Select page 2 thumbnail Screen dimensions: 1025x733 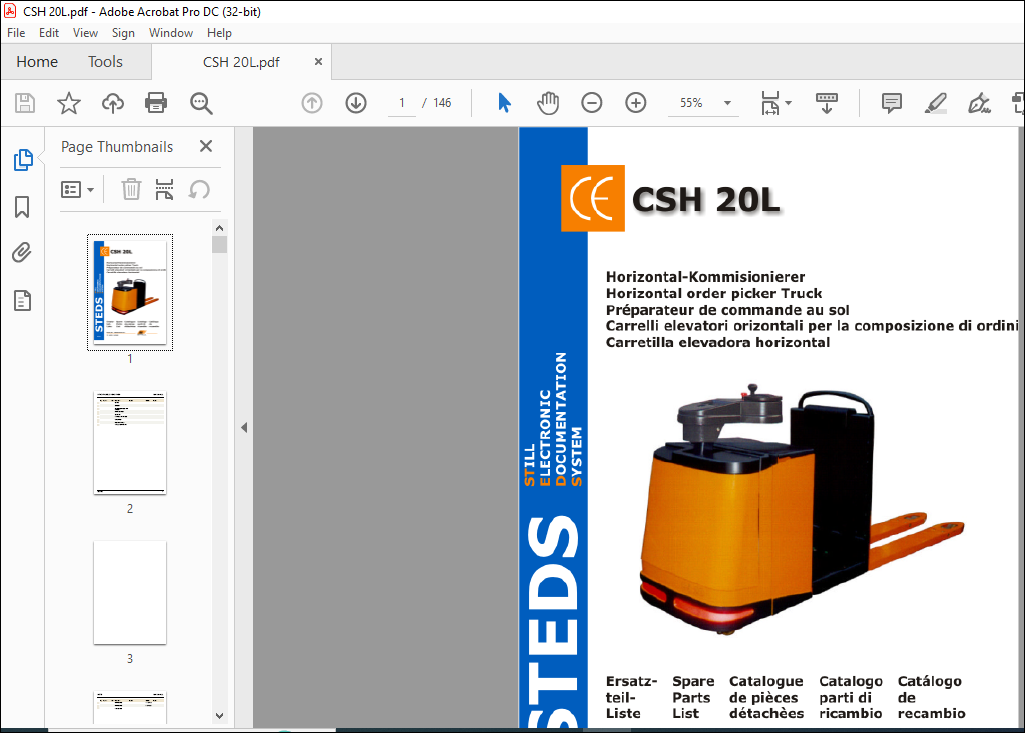click(130, 443)
